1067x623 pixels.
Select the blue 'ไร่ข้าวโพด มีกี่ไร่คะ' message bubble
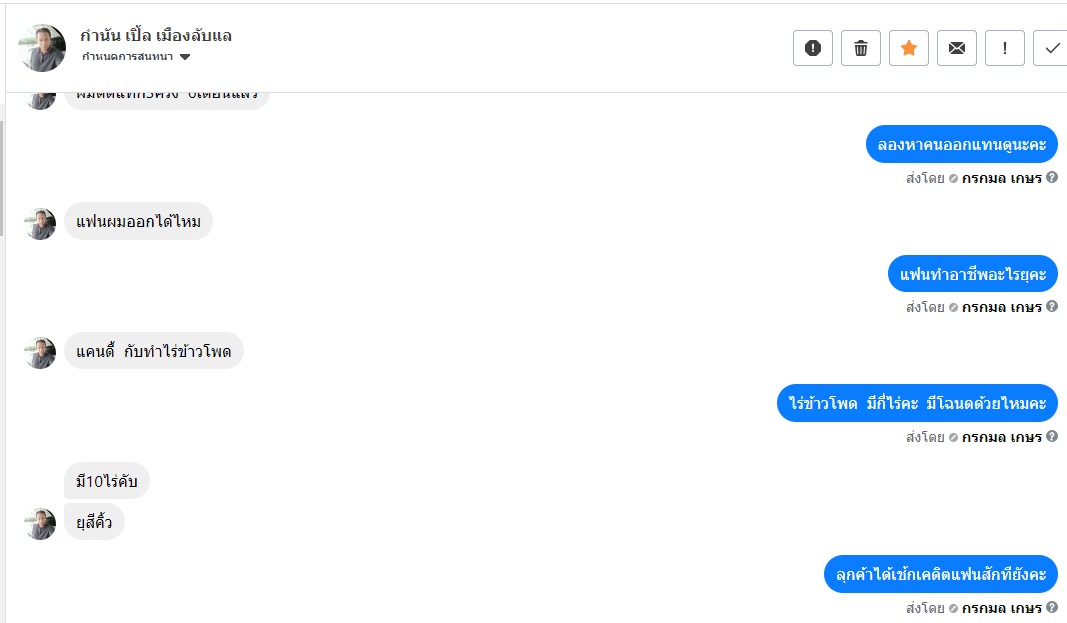point(917,403)
